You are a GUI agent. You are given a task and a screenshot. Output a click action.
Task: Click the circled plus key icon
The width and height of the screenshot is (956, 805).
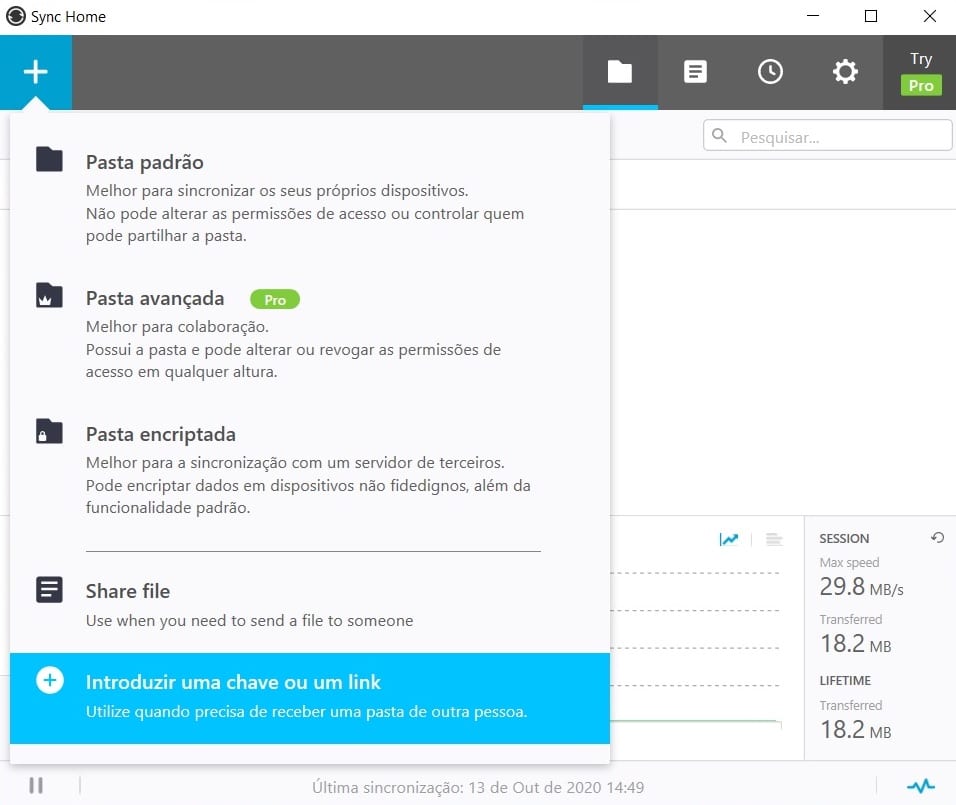pyautogui.click(x=49, y=681)
